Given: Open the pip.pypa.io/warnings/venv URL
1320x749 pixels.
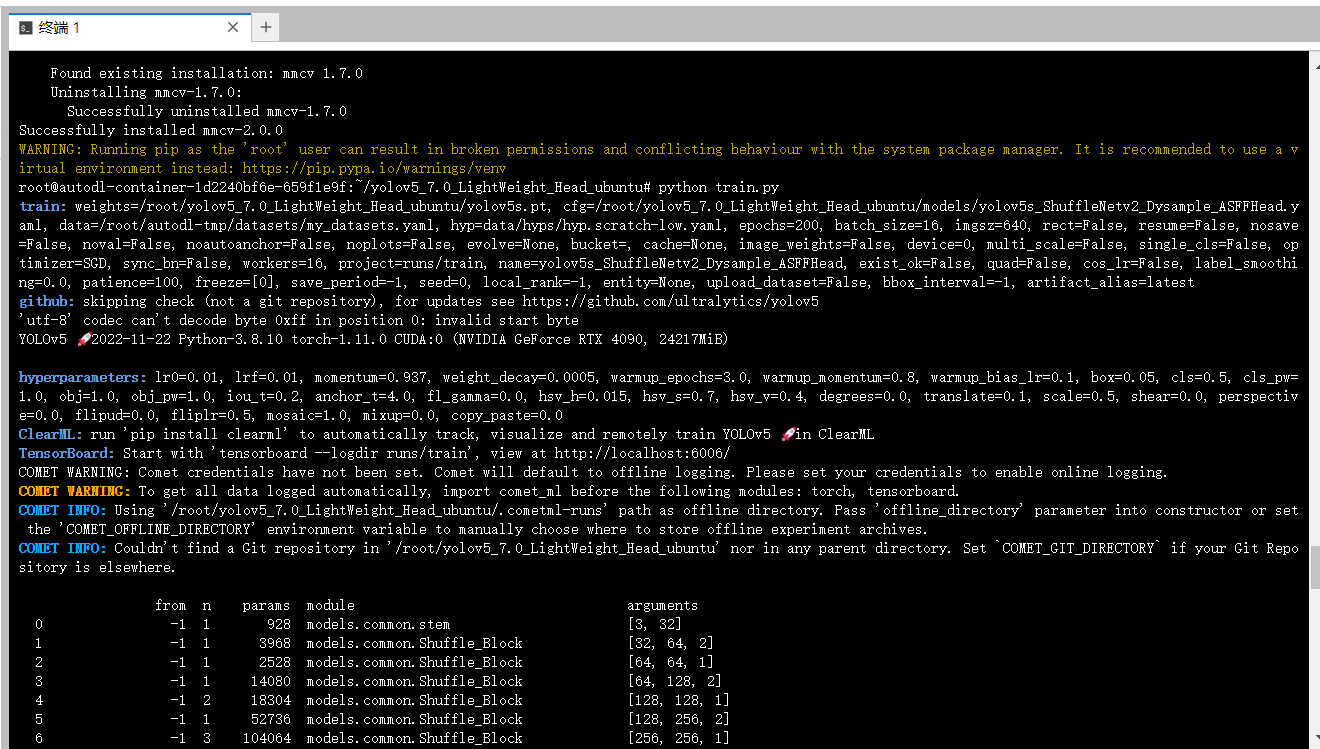Looking at the screenshot, I should coord(374,168).
